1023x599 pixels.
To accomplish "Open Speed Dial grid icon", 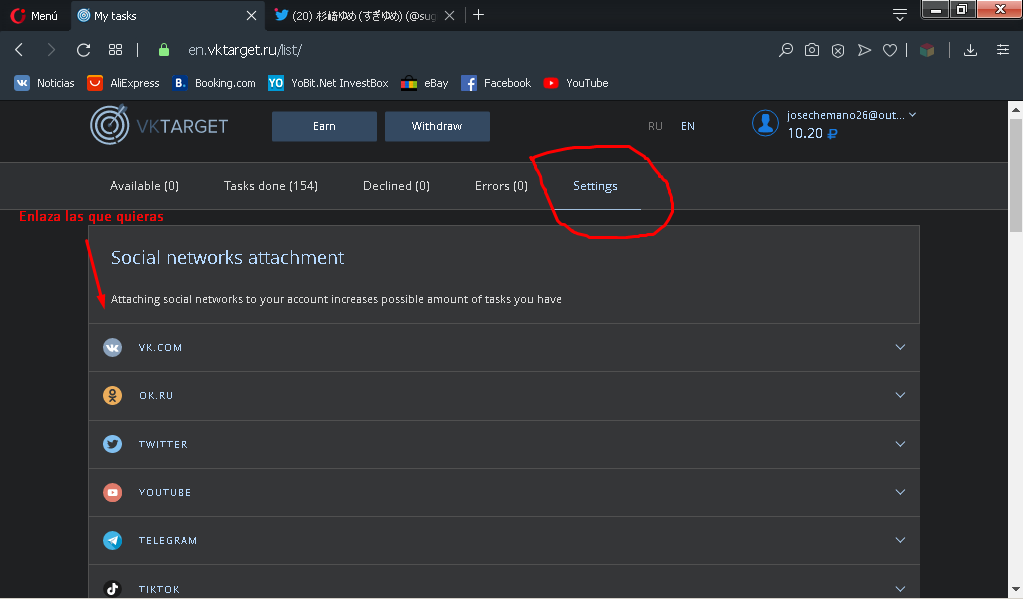I will tap(115, 50).
